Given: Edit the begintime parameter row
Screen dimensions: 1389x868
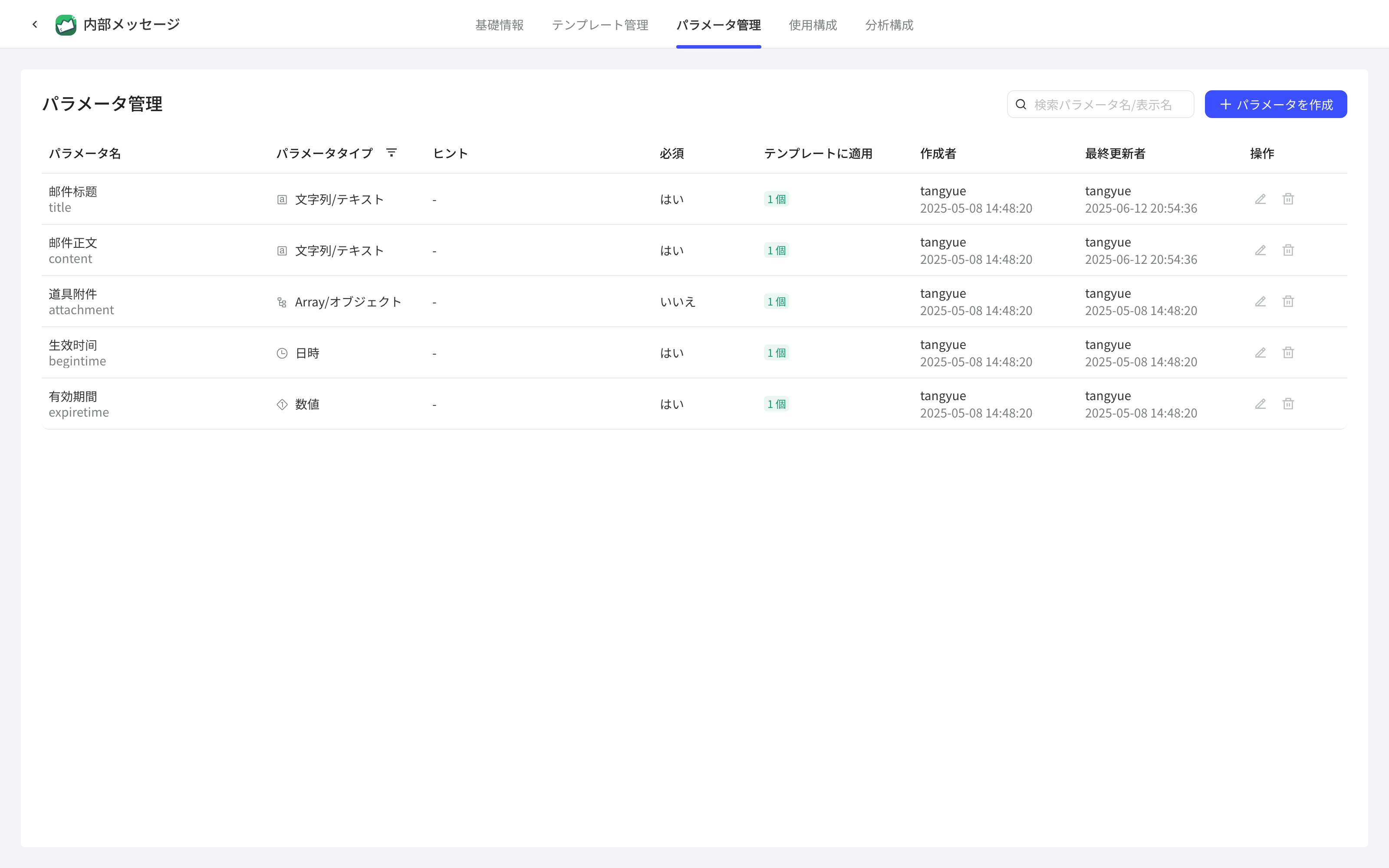Looking at the screenshot, I should coord(1261,352).
